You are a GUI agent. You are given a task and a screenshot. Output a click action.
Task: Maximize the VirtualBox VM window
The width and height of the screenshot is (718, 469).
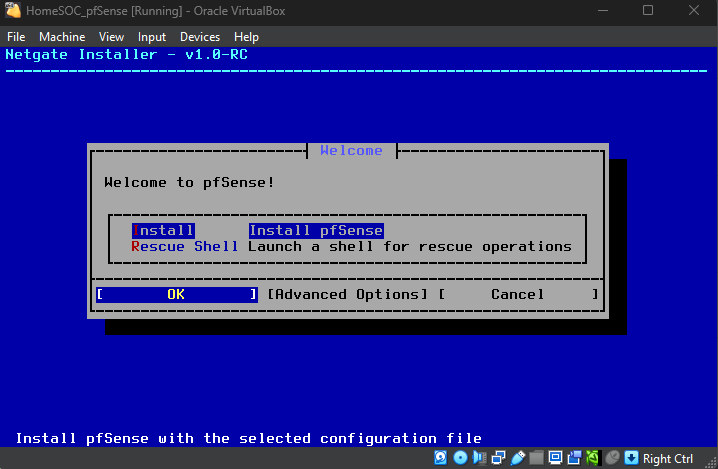[x=647, y=11]
